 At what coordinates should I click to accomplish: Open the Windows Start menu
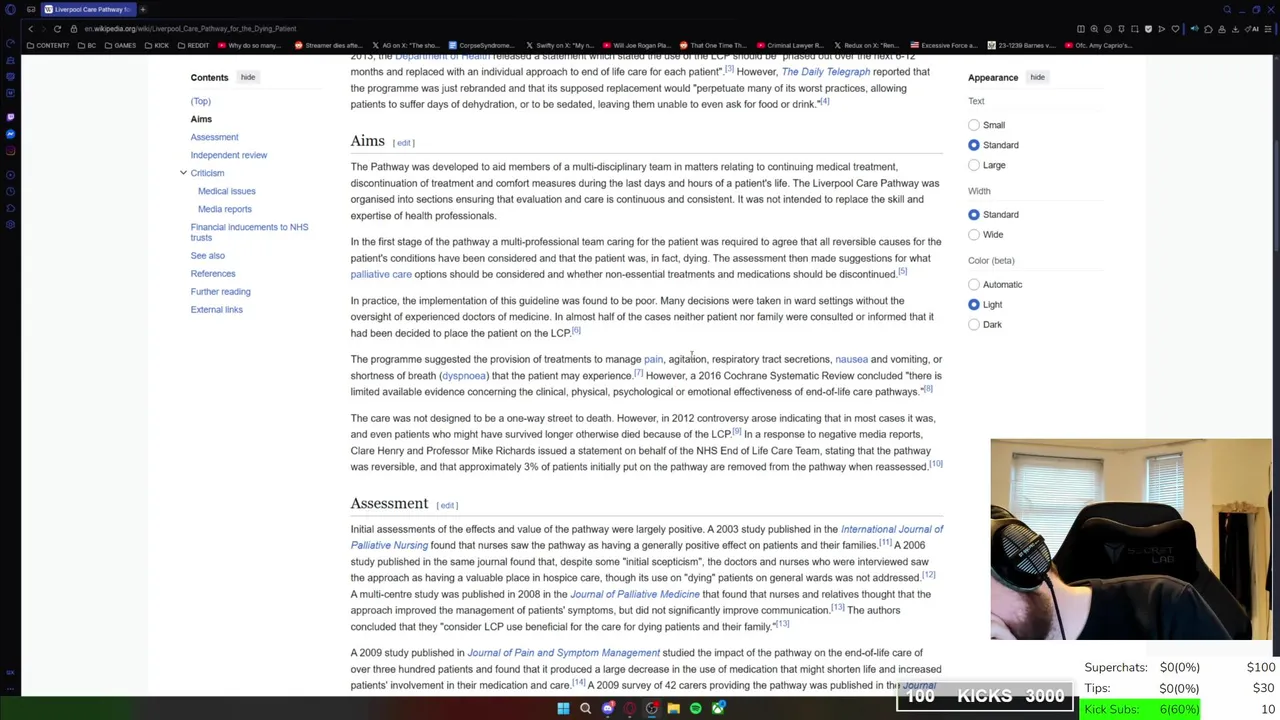click(563, 709)
